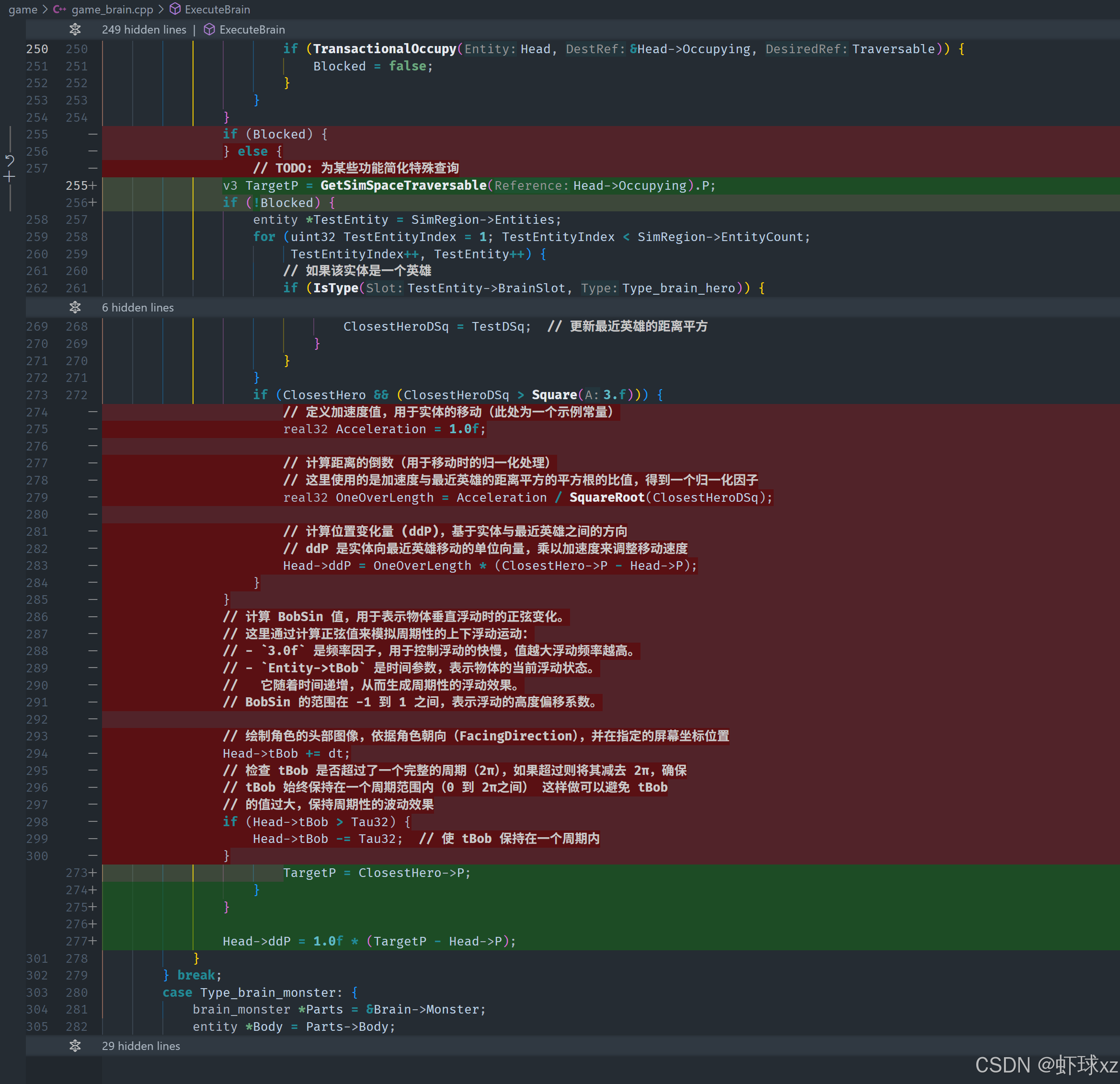This screenshot has width=1120, height=1084.
Task: Click modified line number 273 gutter
Action: click(77, 873)
